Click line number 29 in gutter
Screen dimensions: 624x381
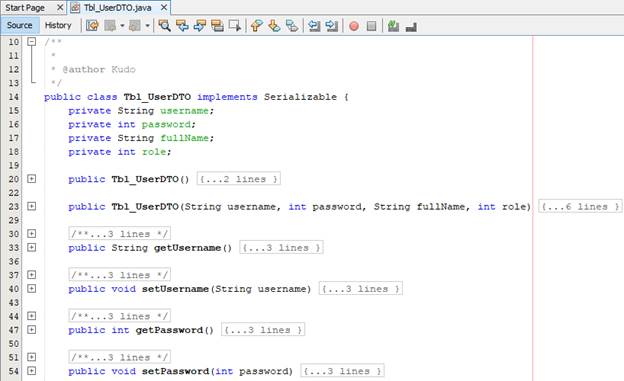point(14,220)
